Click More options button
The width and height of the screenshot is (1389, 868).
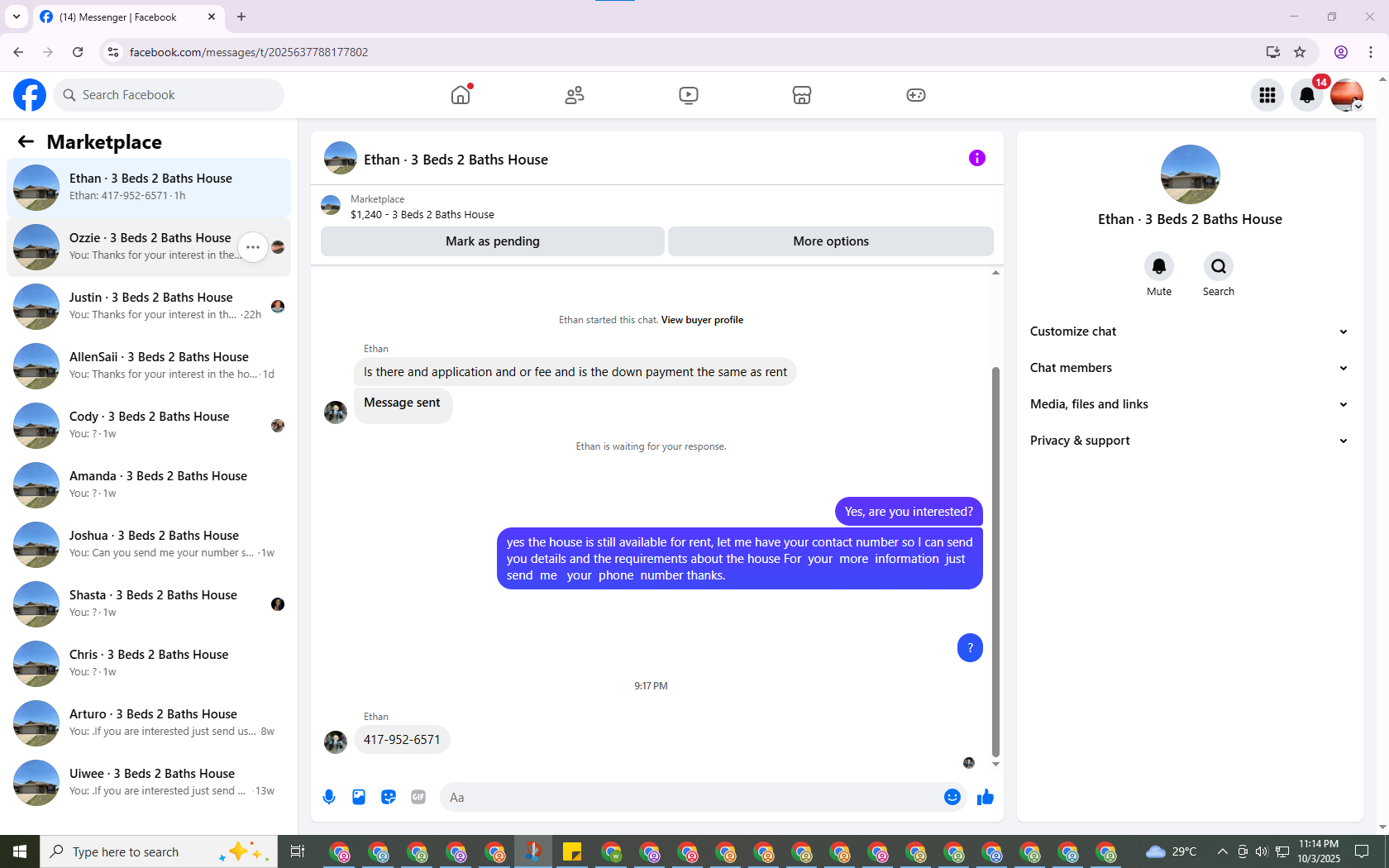pos(831,241)
